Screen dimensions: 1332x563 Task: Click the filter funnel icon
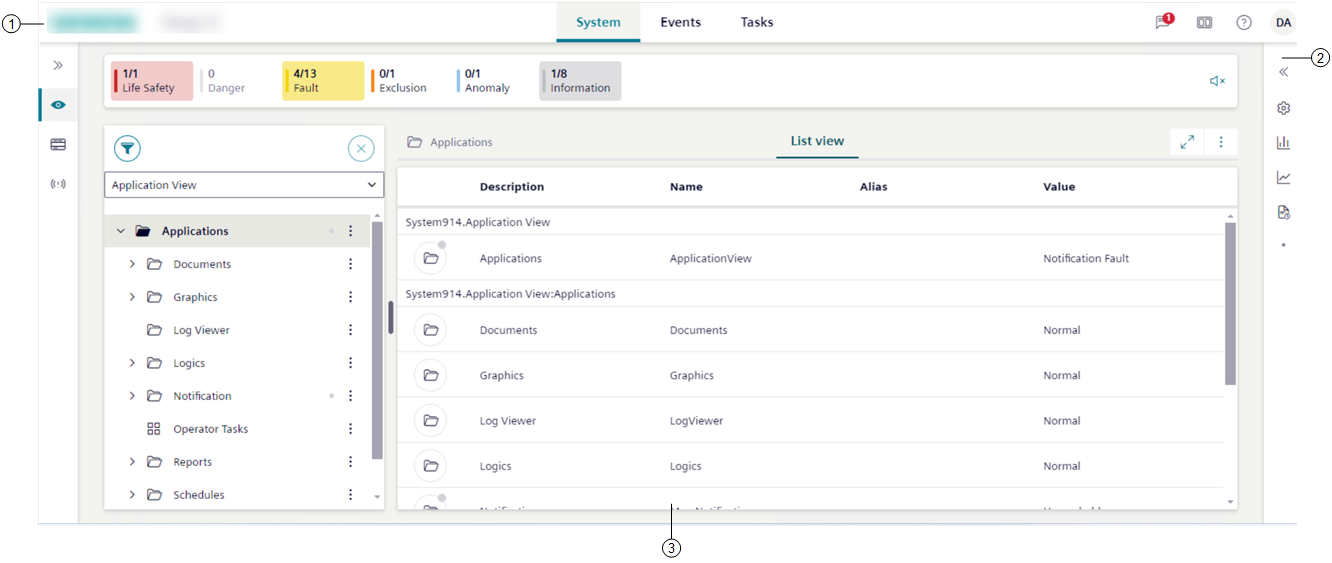(127, 149)
